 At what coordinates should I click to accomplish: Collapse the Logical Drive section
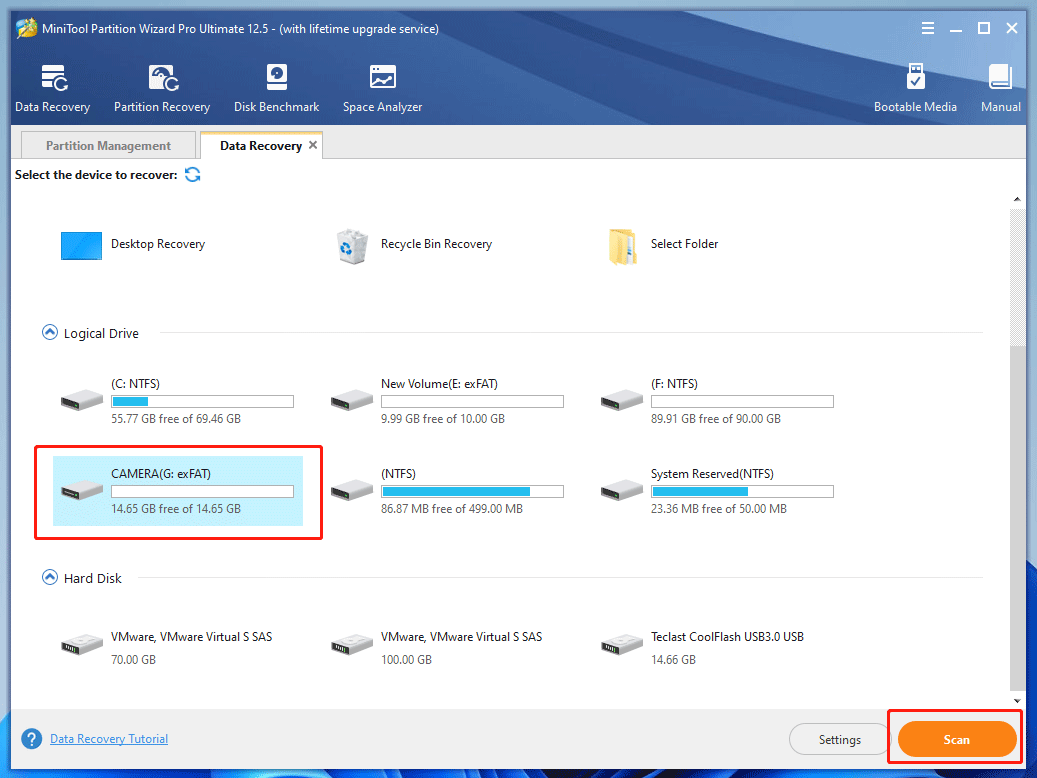pyautogui.click(x=50, y=332)
